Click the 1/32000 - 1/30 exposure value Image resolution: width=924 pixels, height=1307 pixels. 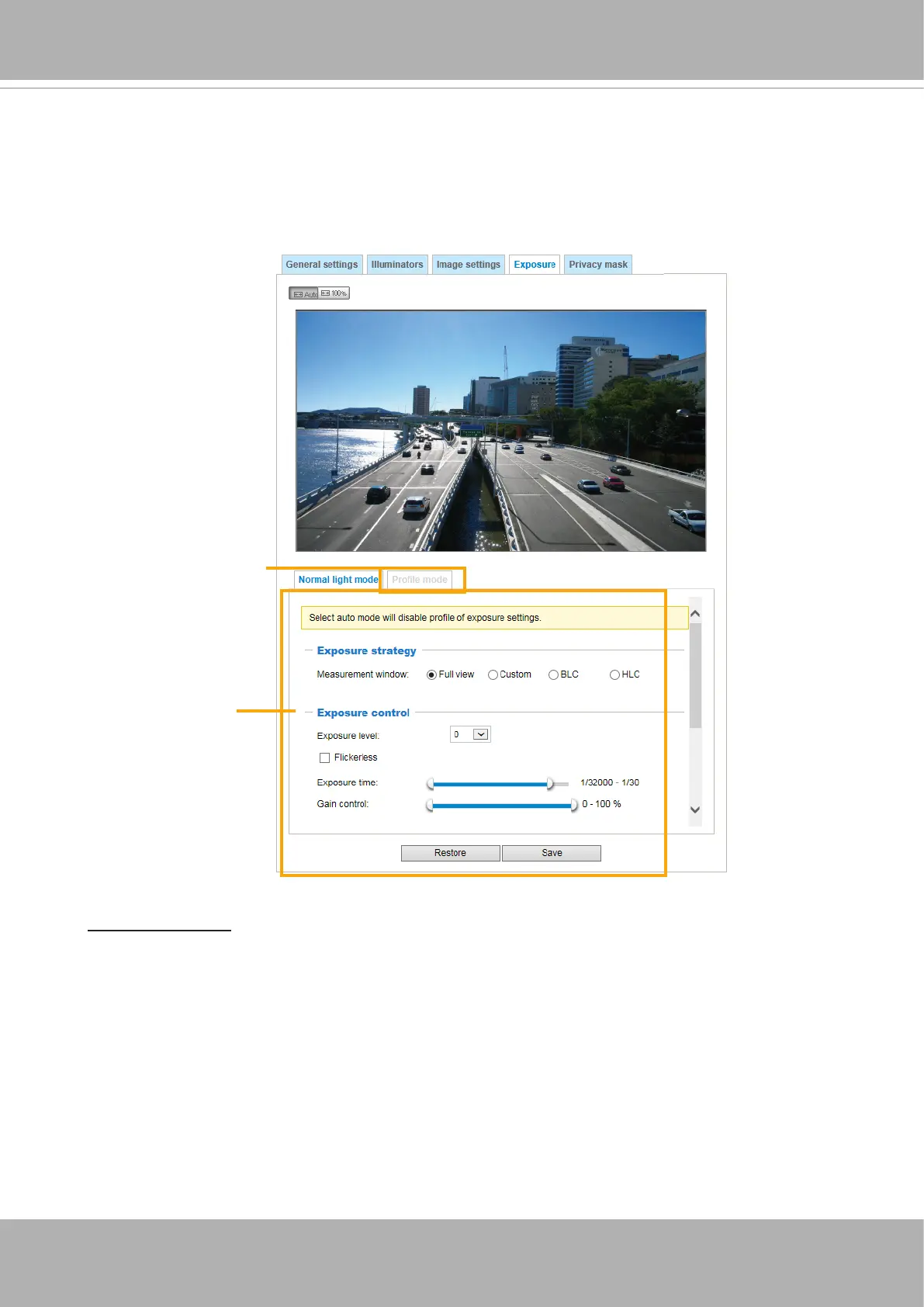point(610,783)
